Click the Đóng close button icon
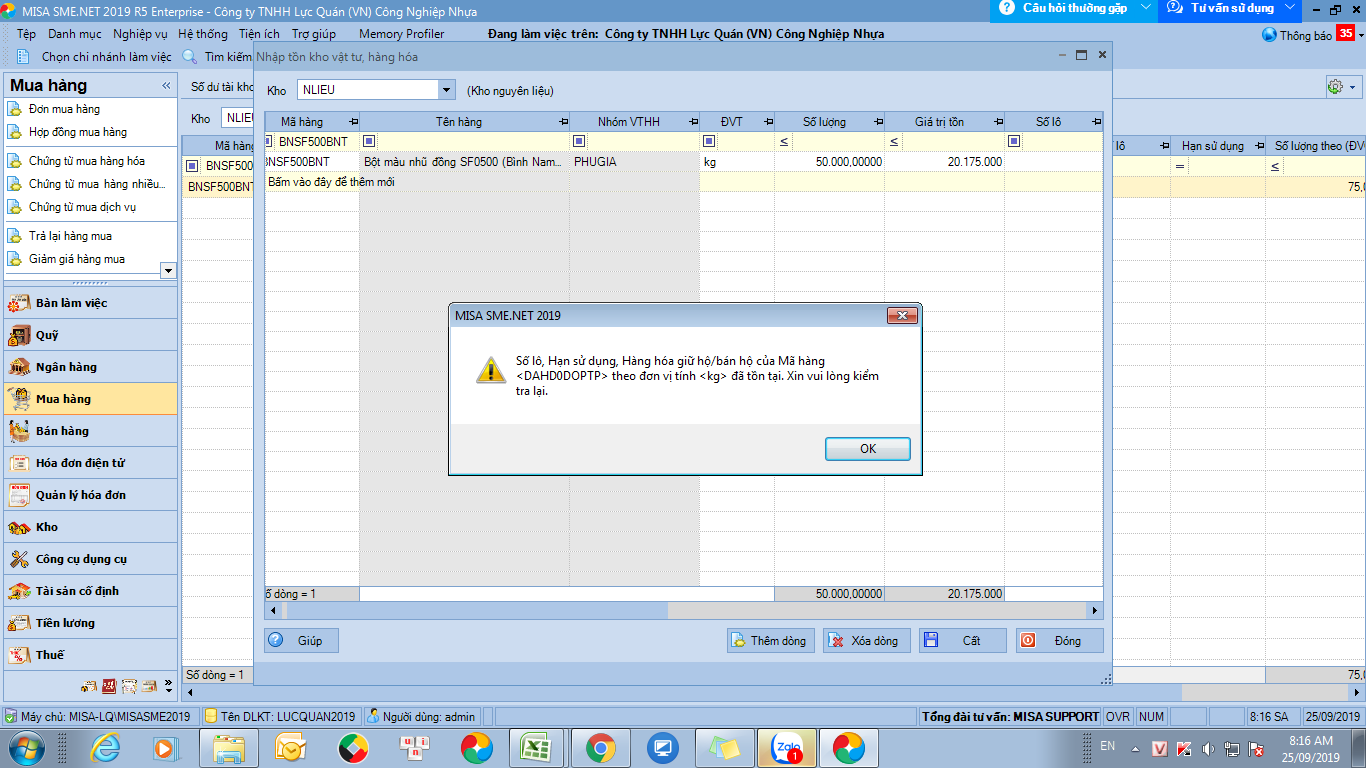This screenshot has width=1366, height=768. pyautogui.click(x=1028, y=641)
